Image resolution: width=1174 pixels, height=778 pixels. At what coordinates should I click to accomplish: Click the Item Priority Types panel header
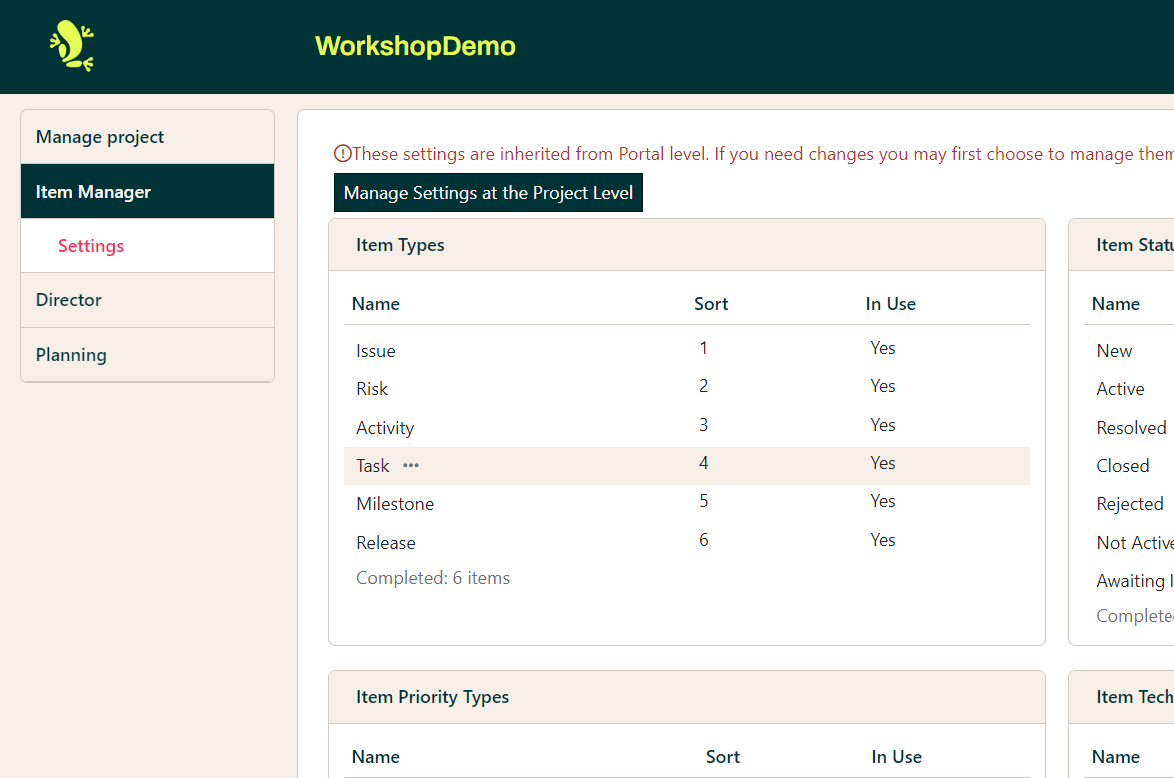432,697
